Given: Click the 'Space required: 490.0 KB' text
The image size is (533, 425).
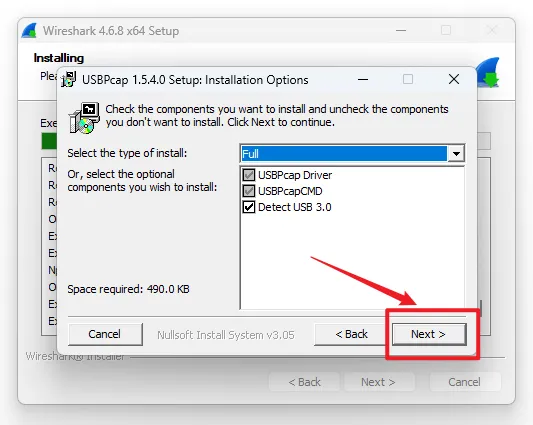Looking at the screenshot, I should click(128, 289).
